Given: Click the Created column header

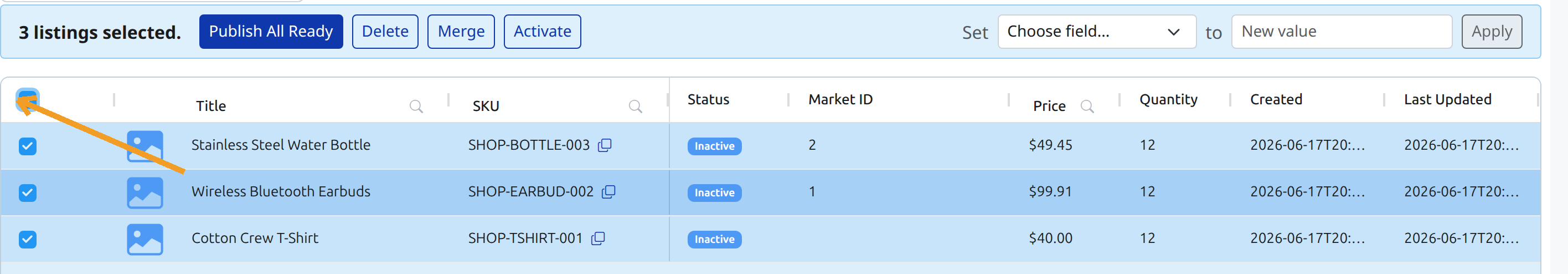Looking at the screenshot, I should point(1276,99).
